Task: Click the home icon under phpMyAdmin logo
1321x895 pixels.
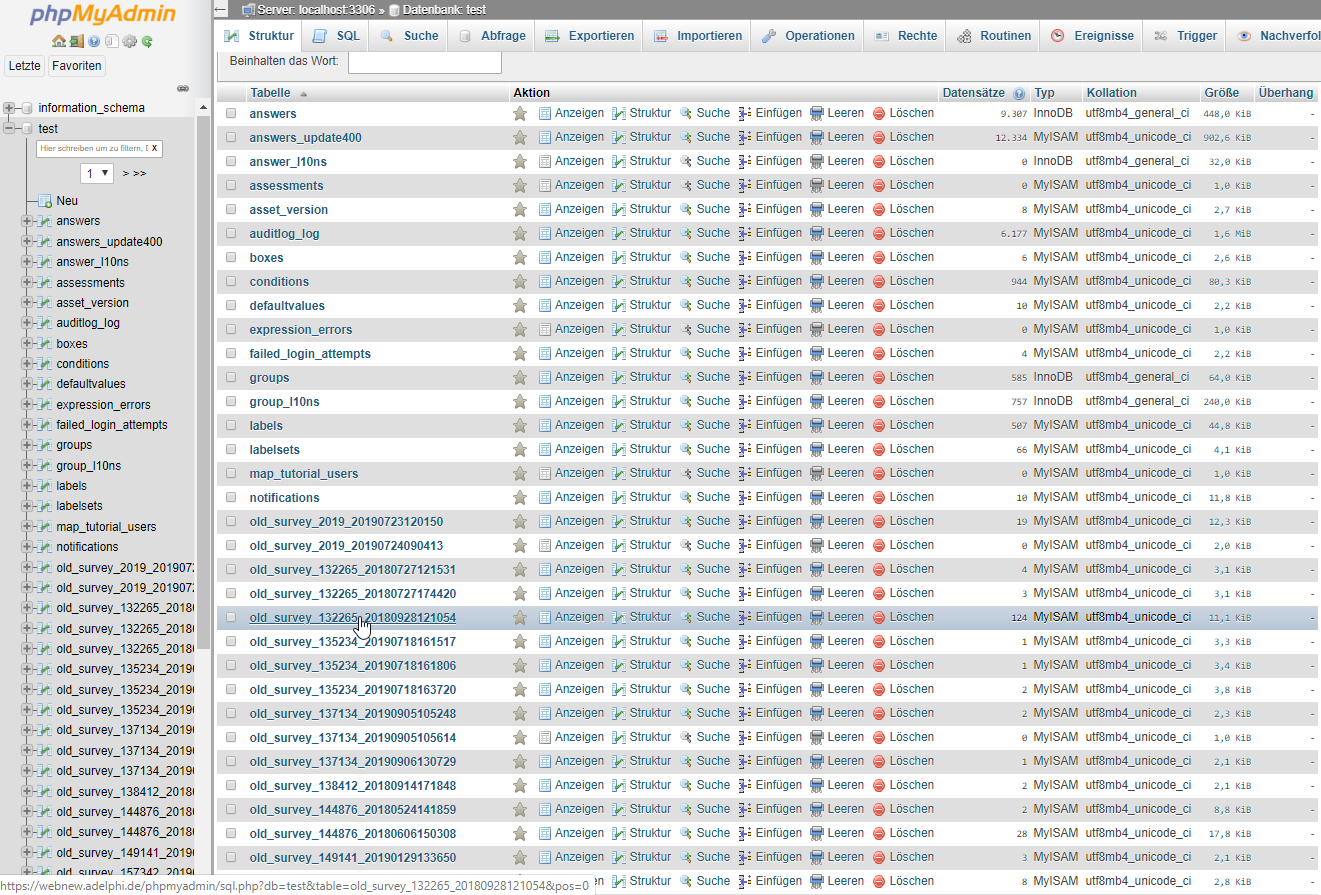Action: (x=58, y=42)
